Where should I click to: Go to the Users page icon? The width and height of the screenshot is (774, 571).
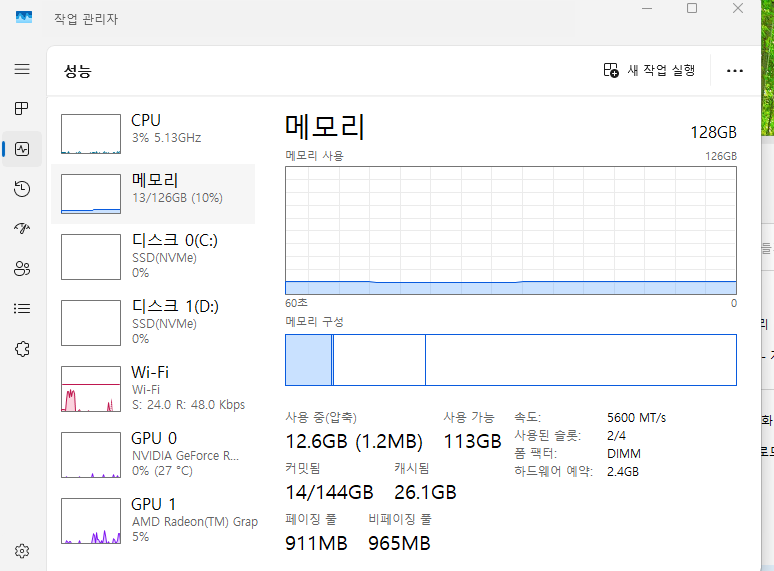click(22, 268)
